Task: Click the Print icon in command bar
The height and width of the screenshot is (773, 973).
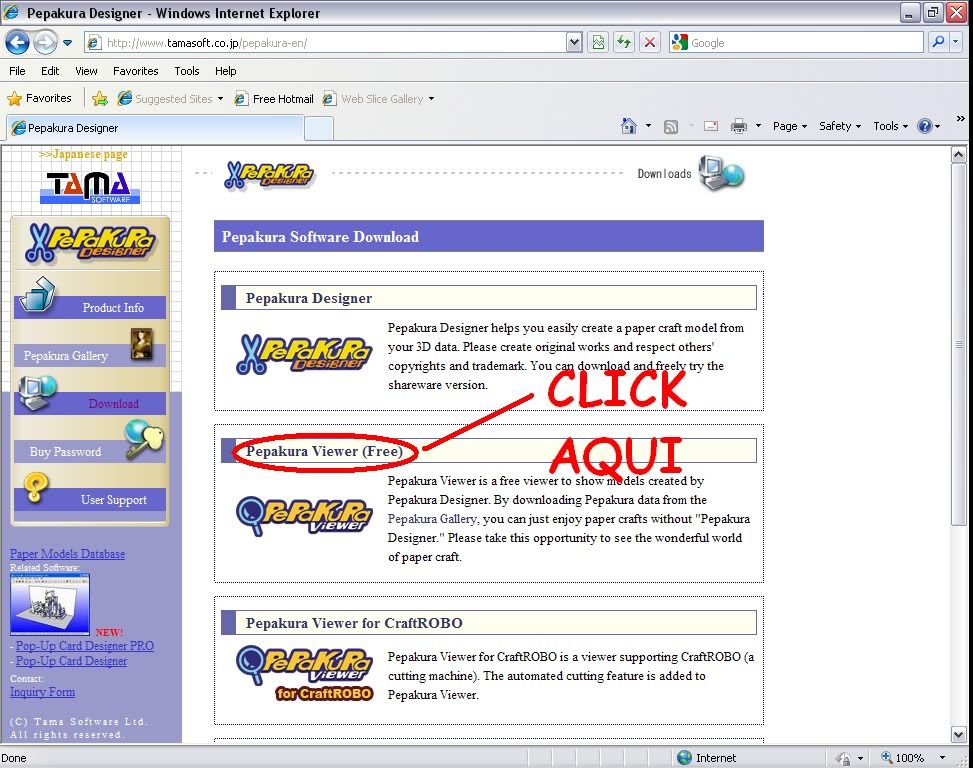Action: tap(739, 126)
